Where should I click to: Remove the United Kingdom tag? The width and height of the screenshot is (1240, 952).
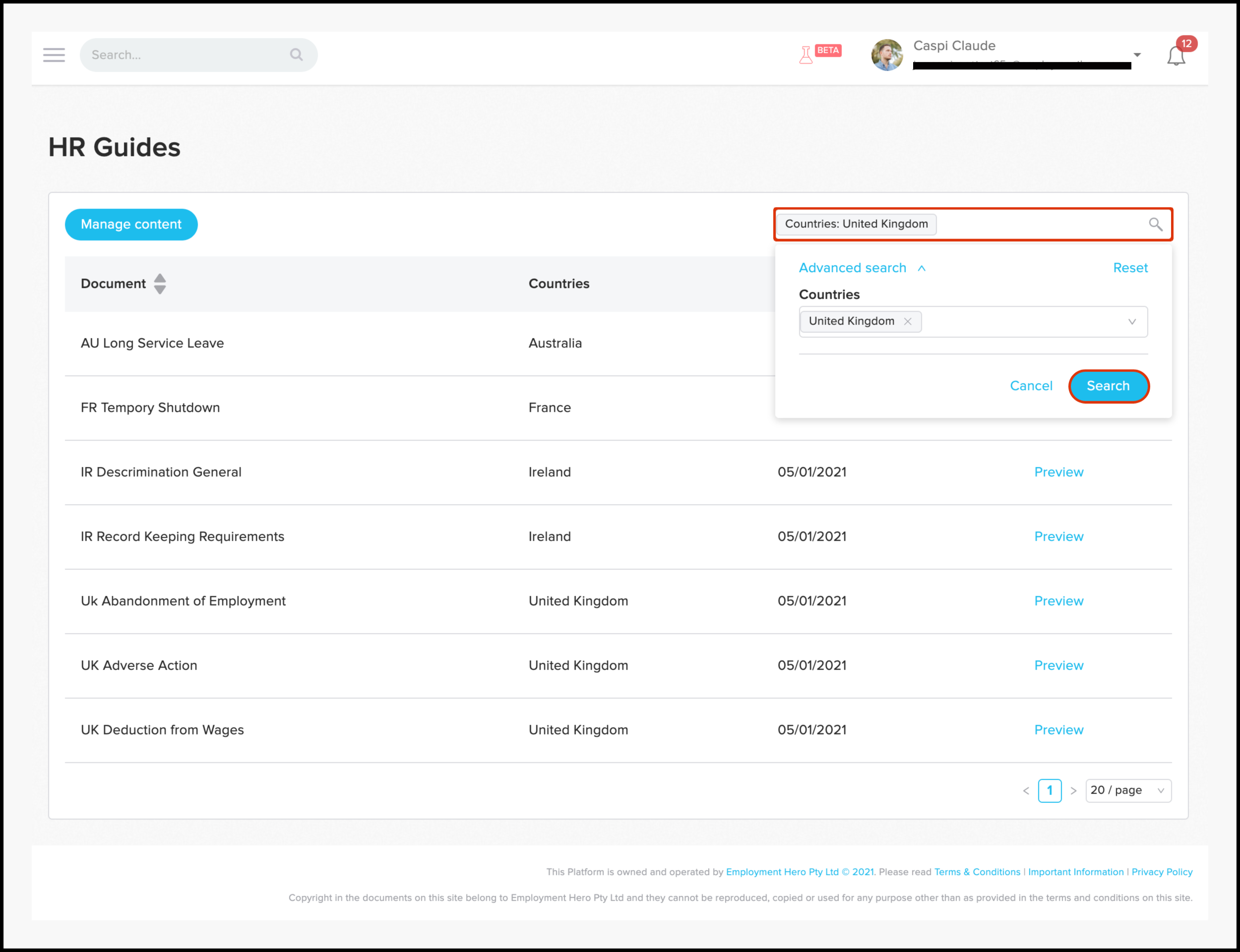(908, 321)
